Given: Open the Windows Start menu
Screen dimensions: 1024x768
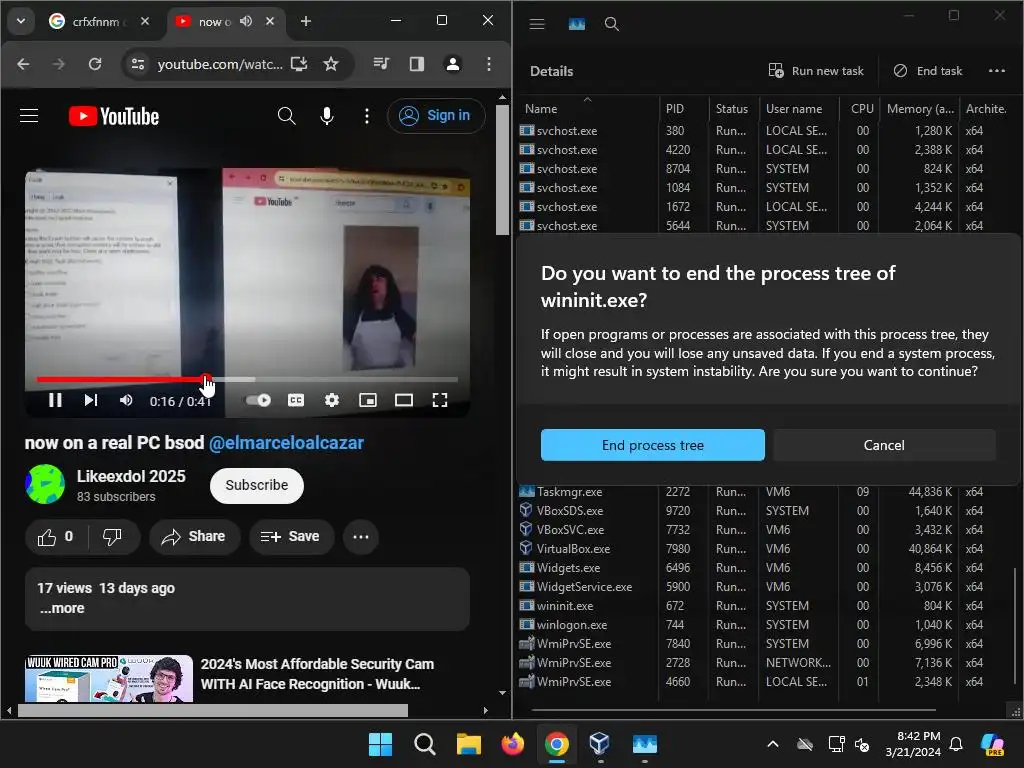Looking at the screenshot, I should [380, 744].
